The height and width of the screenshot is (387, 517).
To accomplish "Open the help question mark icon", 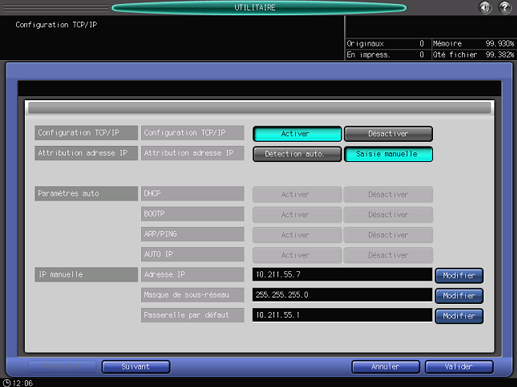I will (505, 7).
